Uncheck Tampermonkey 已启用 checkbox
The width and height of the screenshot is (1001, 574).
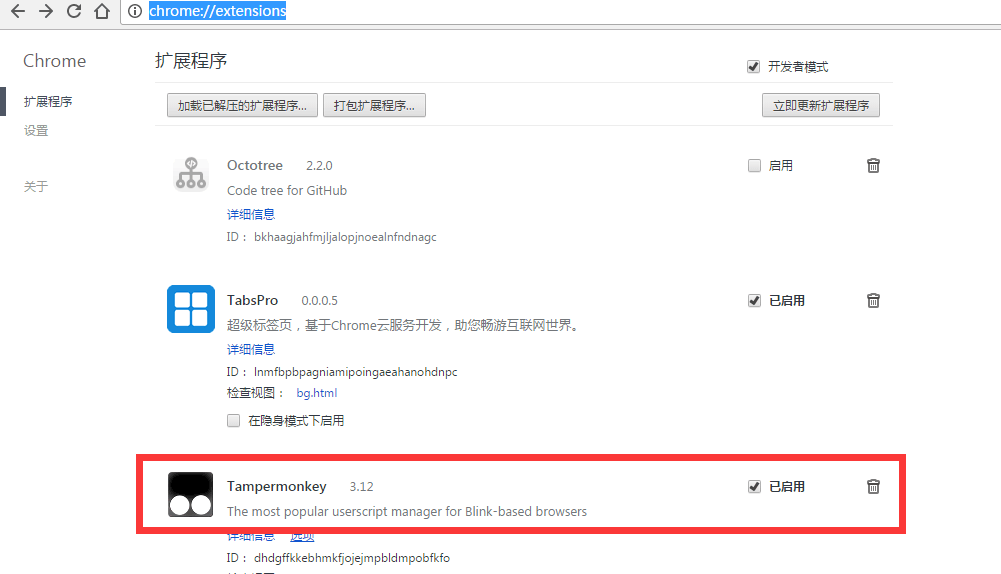(754, 487)
